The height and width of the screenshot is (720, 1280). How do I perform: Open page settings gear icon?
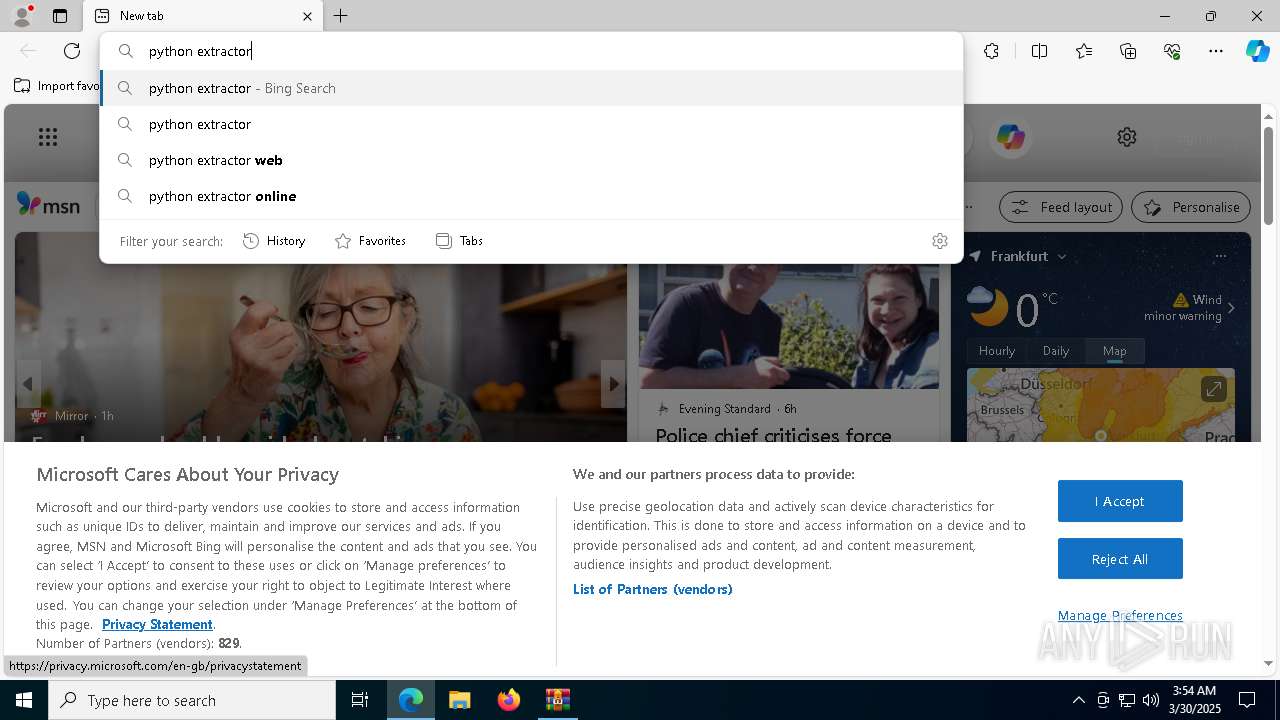(x=1127, y=137)
